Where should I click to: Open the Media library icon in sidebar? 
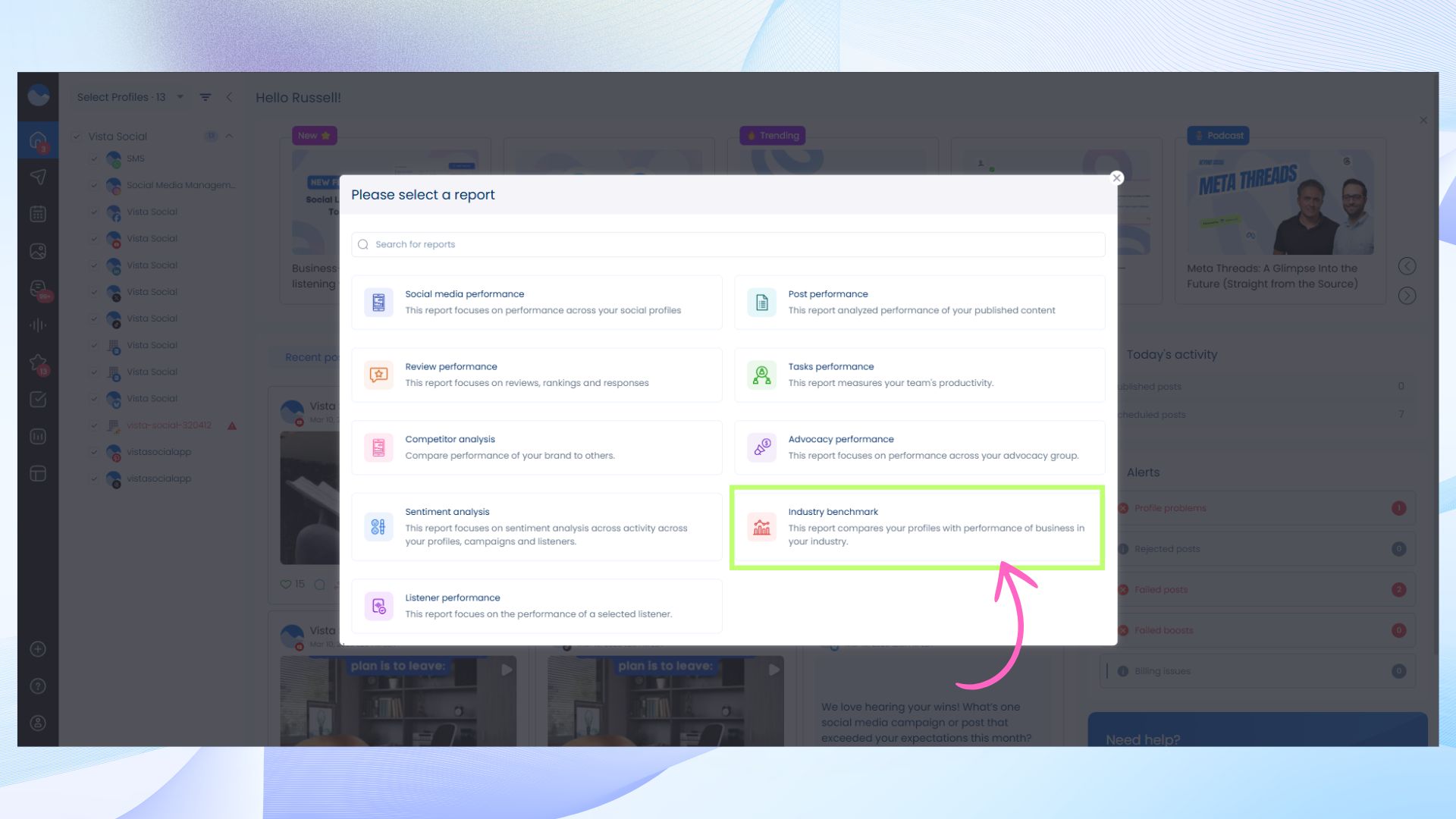[38, 251]
